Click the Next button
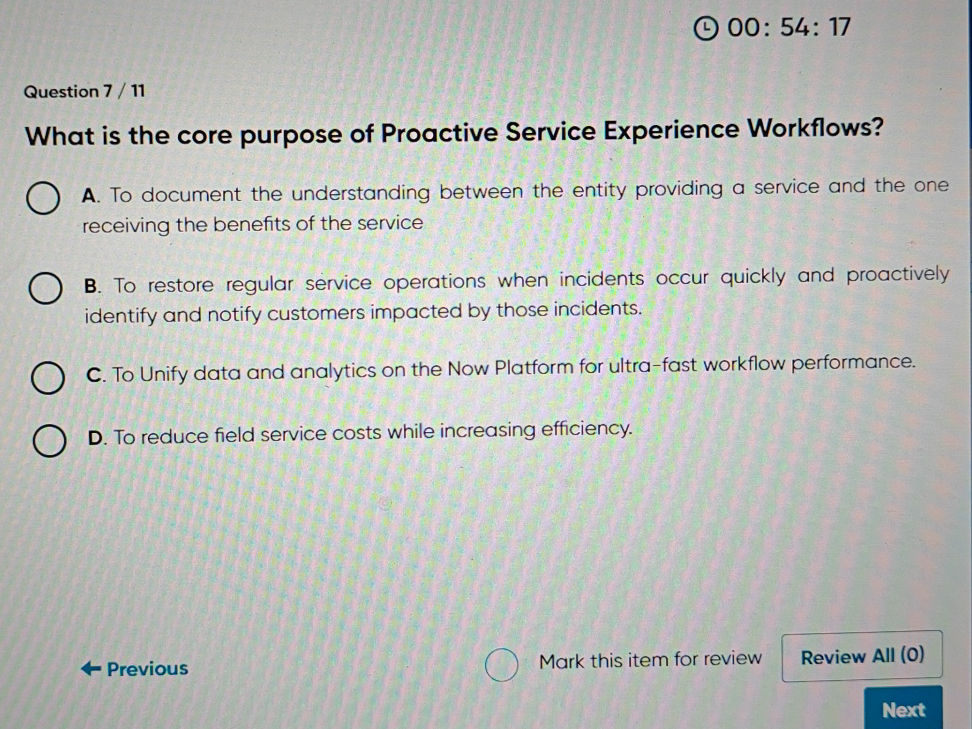This screenshot has width=972, height=729. point(904,710)
